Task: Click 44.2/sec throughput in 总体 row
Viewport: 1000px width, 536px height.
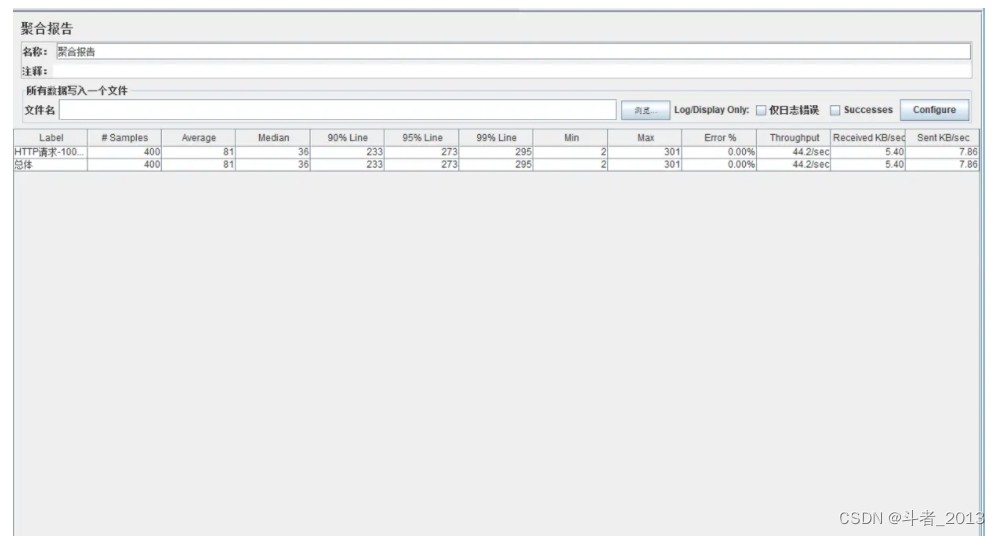Action: 811,165
